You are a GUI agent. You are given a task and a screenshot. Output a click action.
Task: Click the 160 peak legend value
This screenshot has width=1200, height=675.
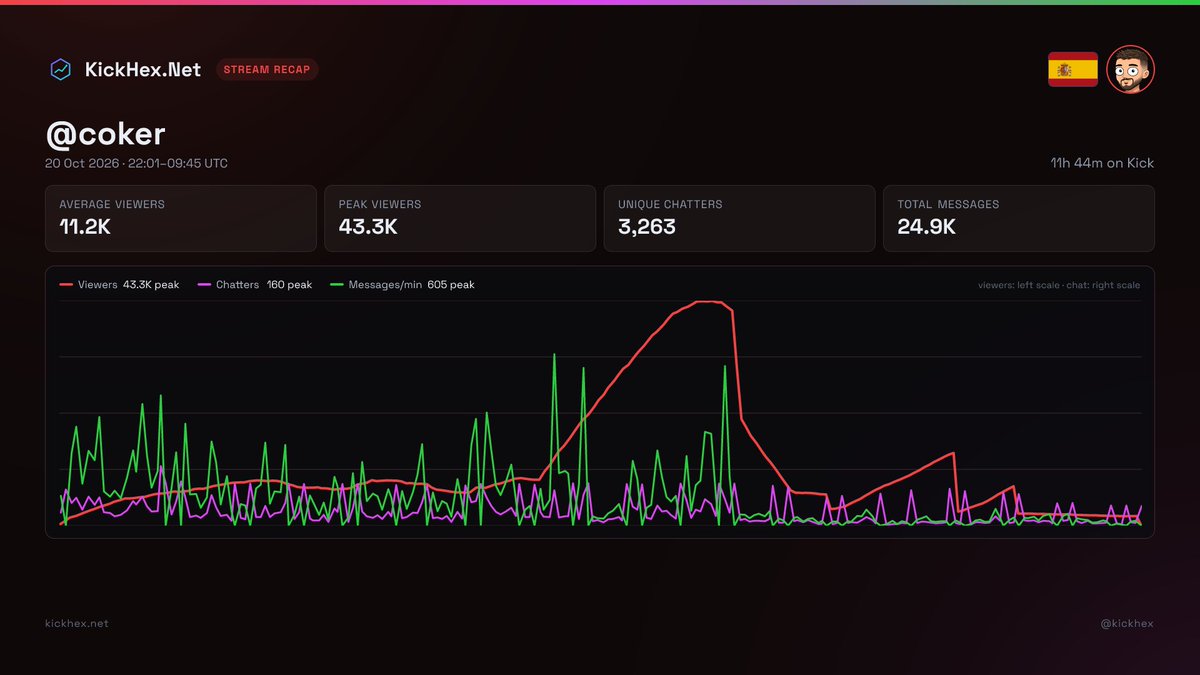click(x=289, y=285)
